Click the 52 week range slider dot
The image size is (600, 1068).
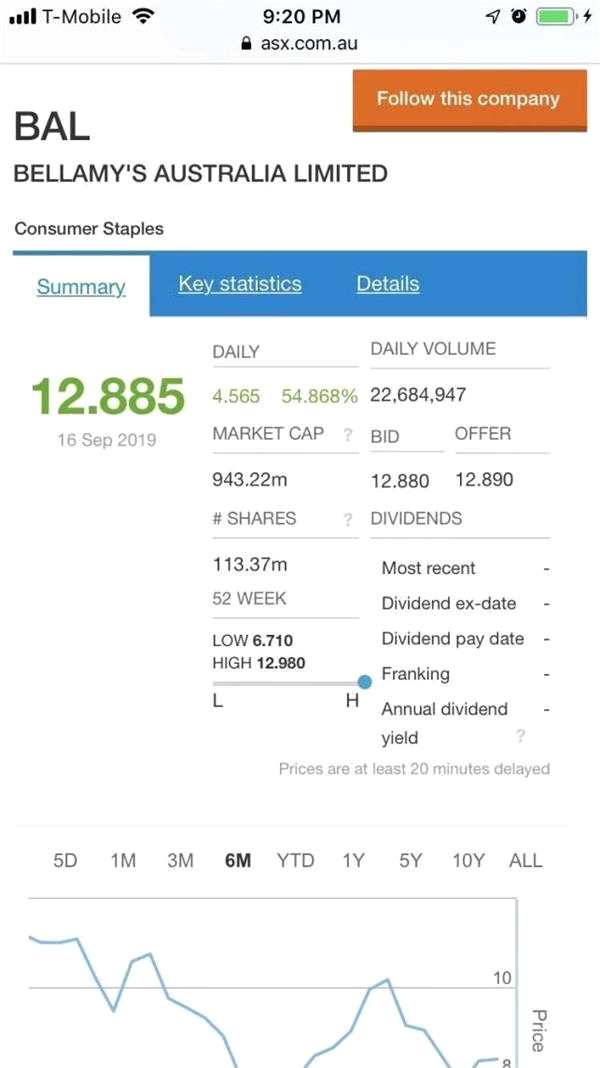(x=365, y=682)
